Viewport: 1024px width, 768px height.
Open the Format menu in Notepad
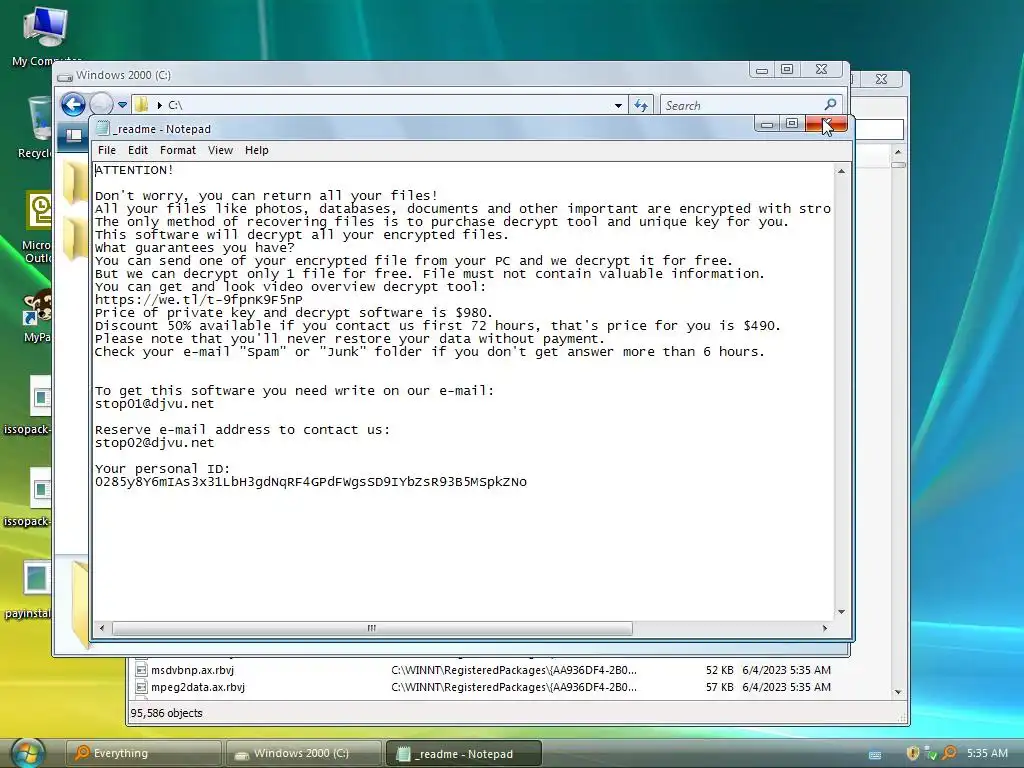click(178, 150)
